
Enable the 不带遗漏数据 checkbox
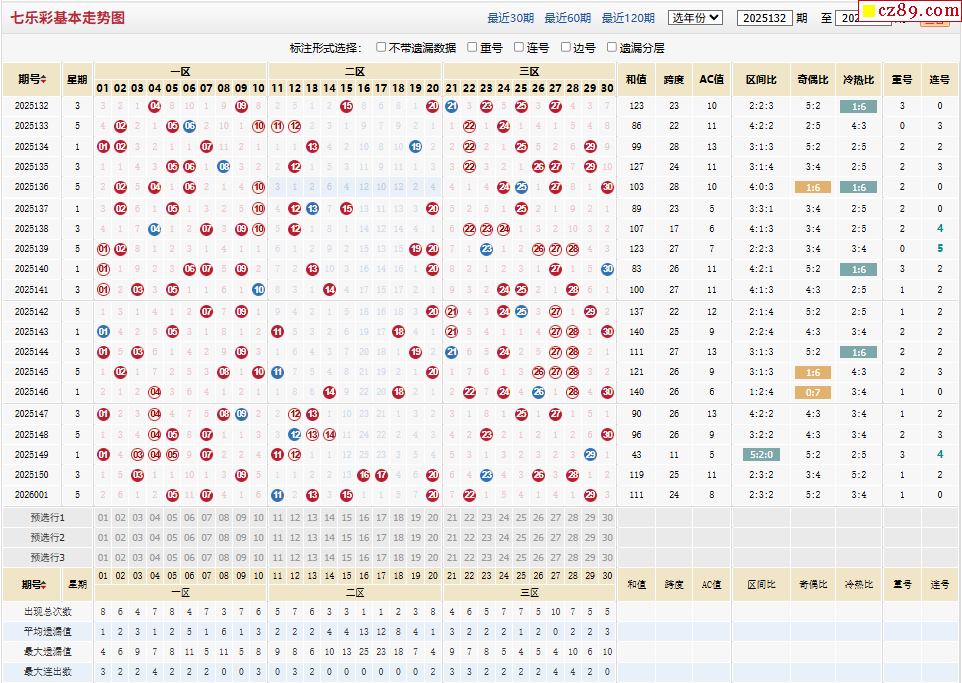(381, 47)
